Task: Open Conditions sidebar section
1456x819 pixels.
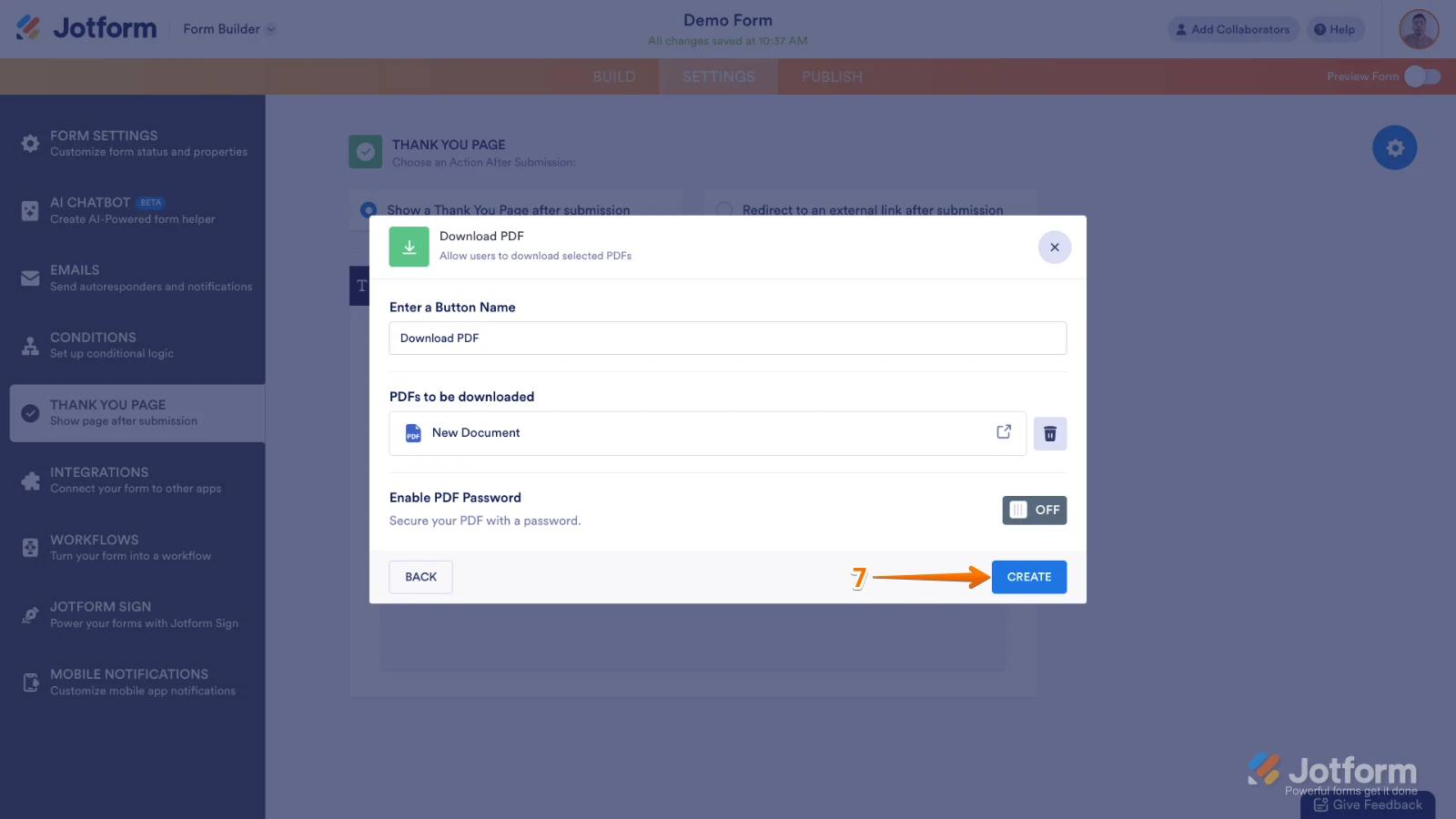Action: click(133, 346)
